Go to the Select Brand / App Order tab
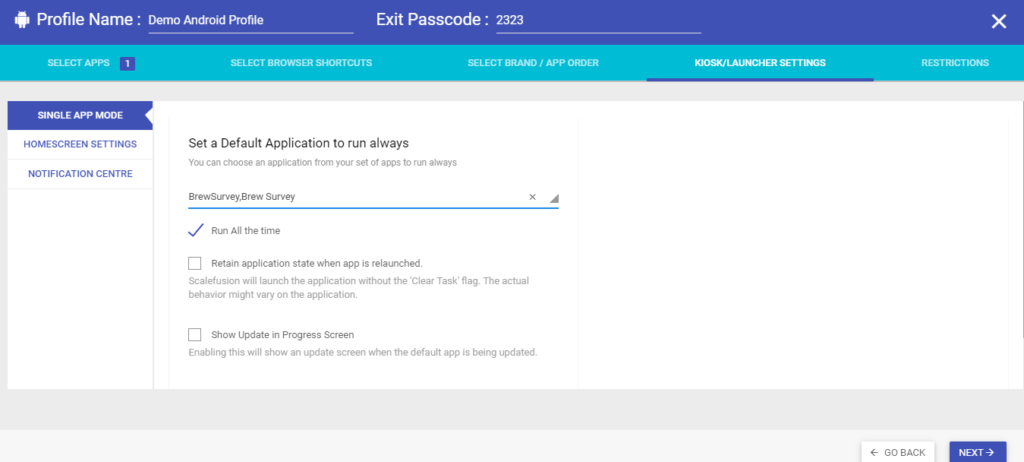The image size is (1024, 462). 533,63
